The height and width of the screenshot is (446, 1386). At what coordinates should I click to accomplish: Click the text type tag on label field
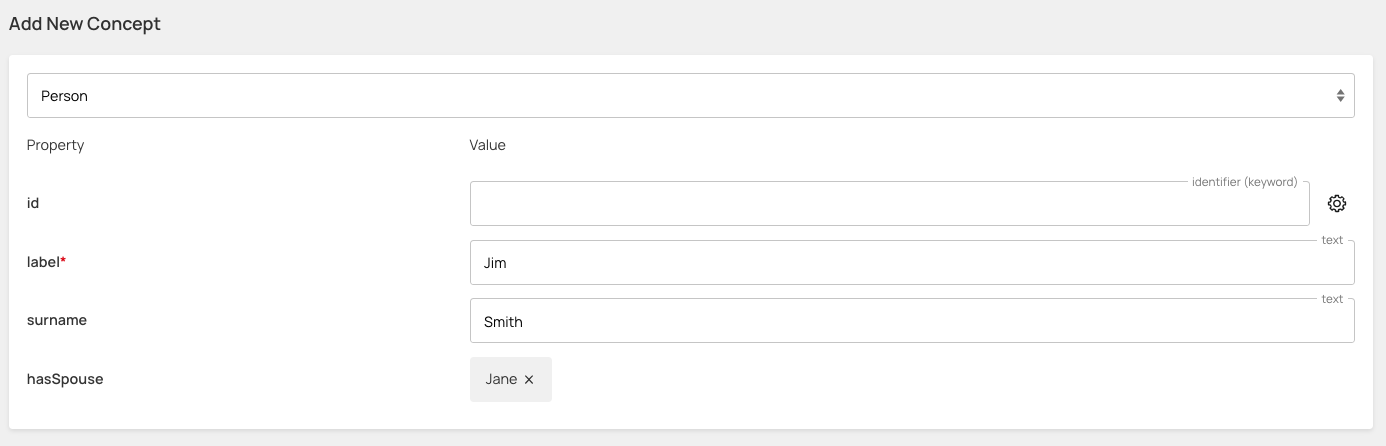click(x=1332, y=240)
